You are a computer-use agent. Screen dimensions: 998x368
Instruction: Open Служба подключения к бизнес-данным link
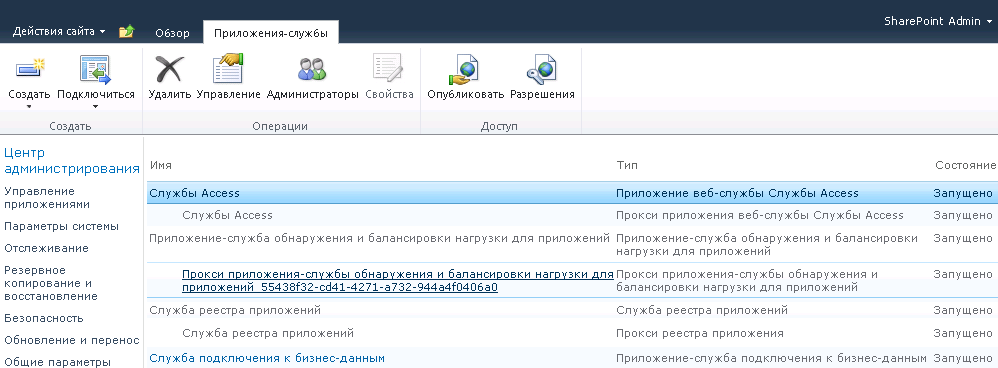click(267, 358)
